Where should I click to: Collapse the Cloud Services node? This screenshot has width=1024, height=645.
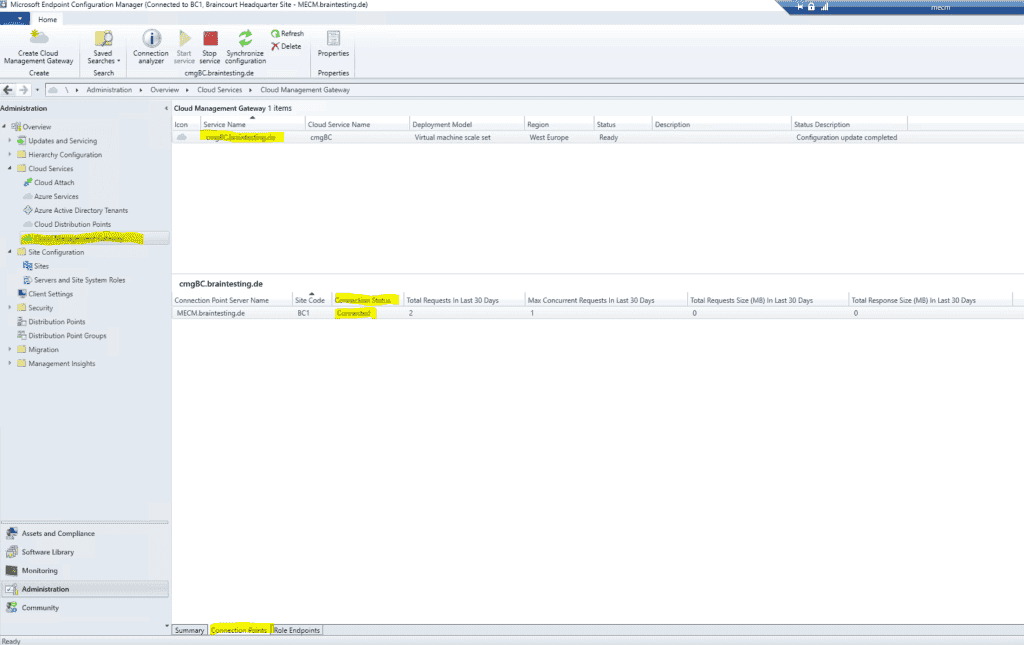point(10,168)
